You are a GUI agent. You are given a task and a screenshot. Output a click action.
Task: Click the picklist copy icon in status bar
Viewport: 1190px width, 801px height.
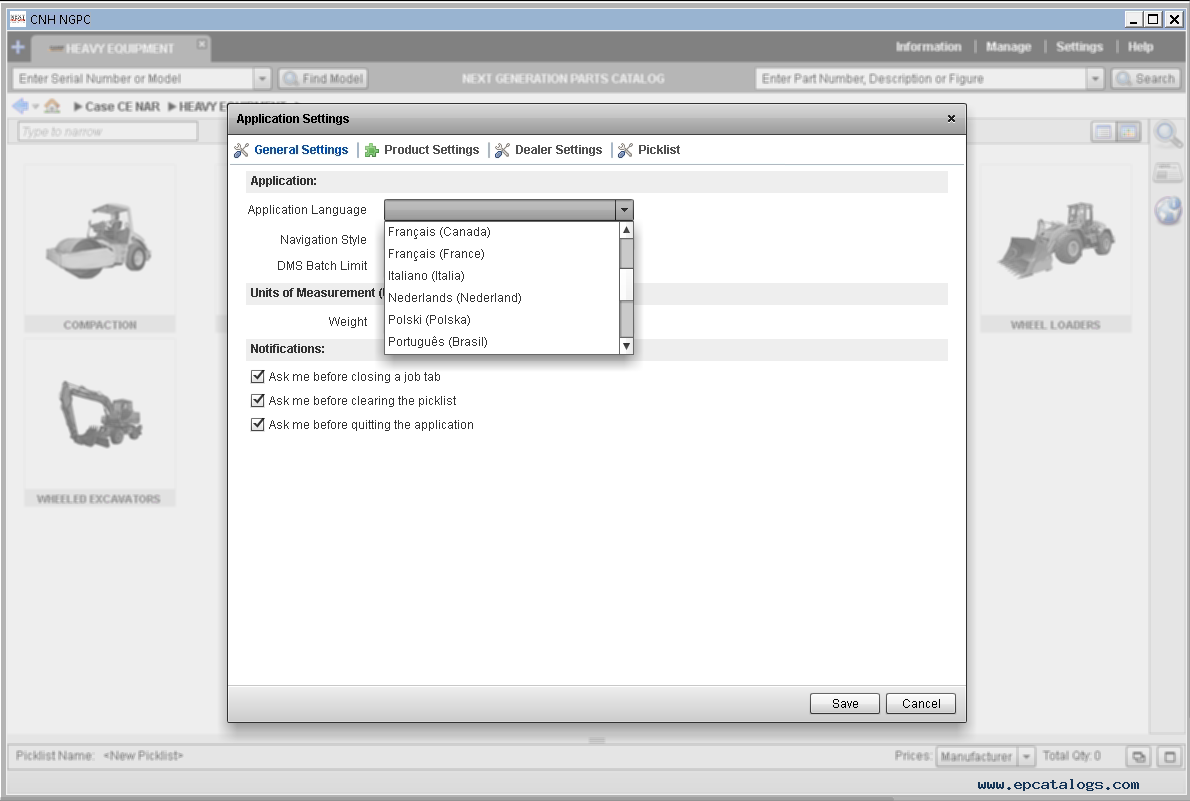click(x=1138, y=757)
